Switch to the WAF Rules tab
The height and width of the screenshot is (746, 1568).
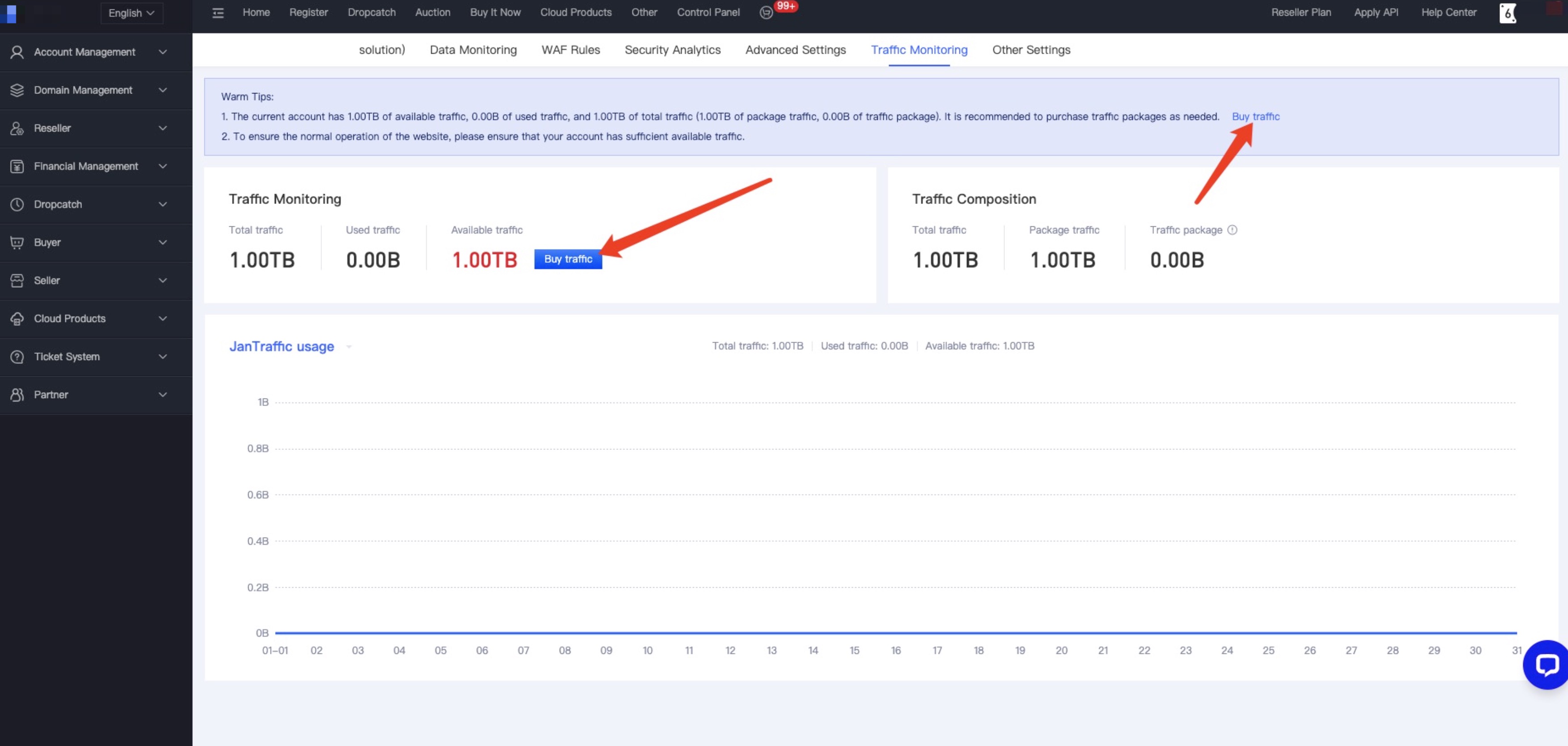[570, 50]
